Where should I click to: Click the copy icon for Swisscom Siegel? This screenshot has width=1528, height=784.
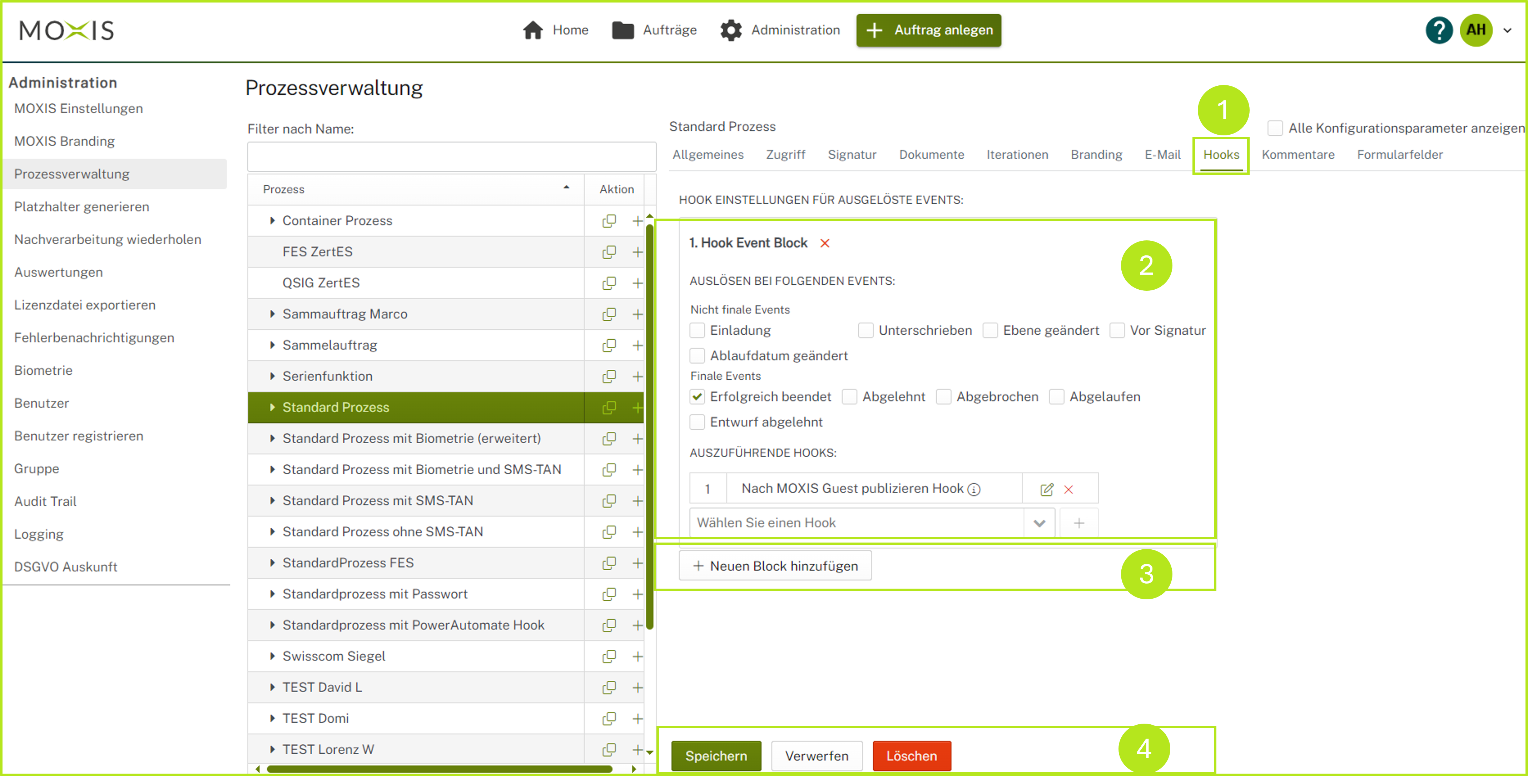[x=609, y=656]
